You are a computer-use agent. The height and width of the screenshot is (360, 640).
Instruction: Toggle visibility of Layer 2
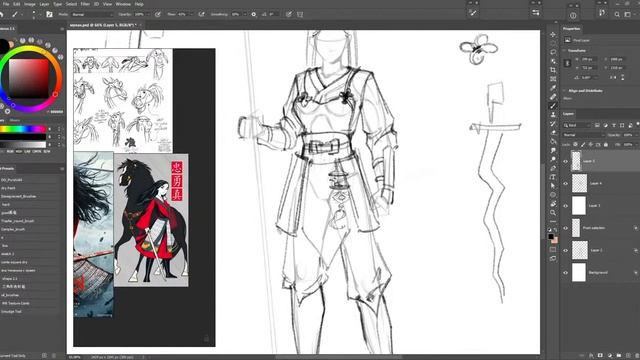tap(565, 250)
